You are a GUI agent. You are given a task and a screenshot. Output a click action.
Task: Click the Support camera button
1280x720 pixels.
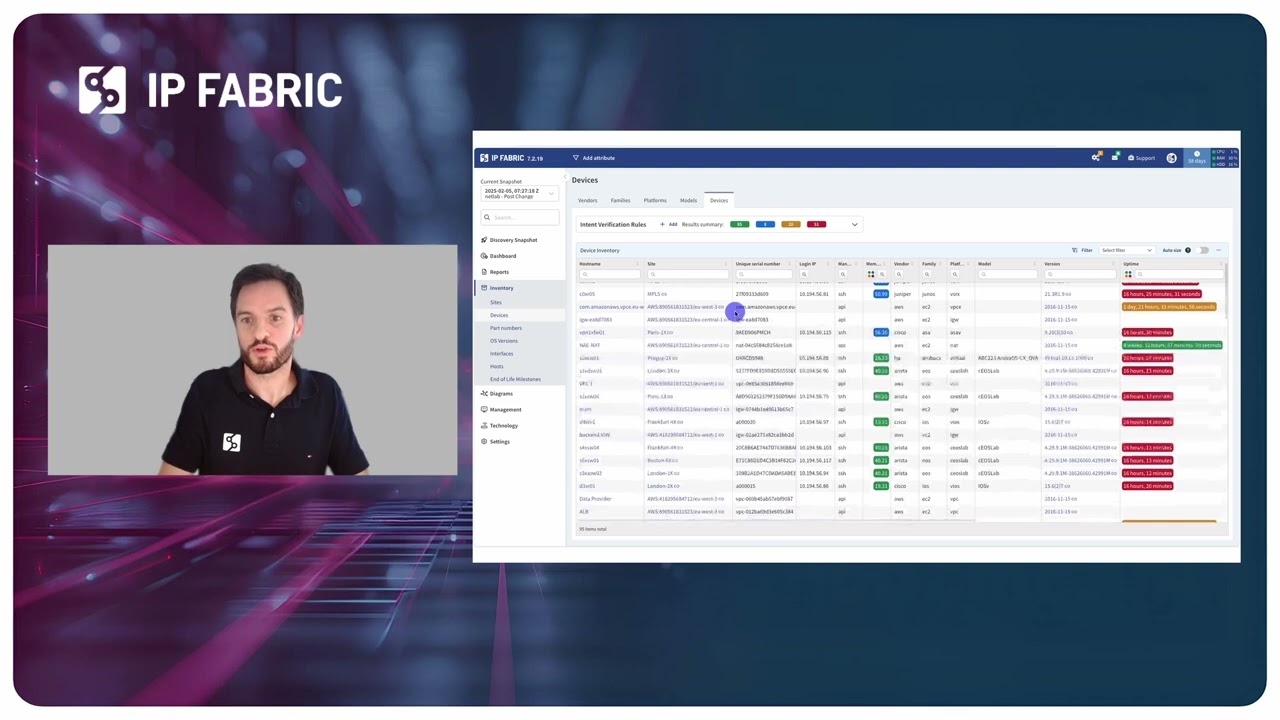click(x=1142, y=158)
